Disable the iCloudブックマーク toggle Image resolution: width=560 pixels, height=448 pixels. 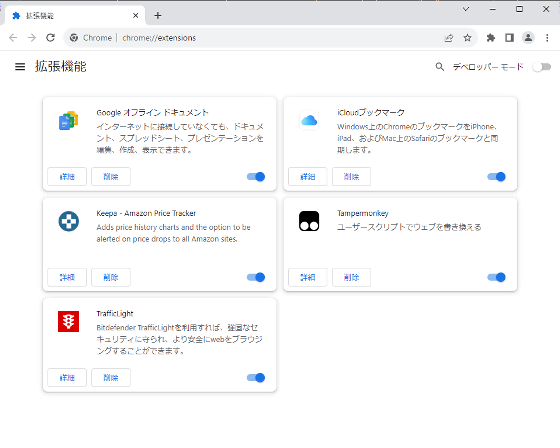(496, 176)
